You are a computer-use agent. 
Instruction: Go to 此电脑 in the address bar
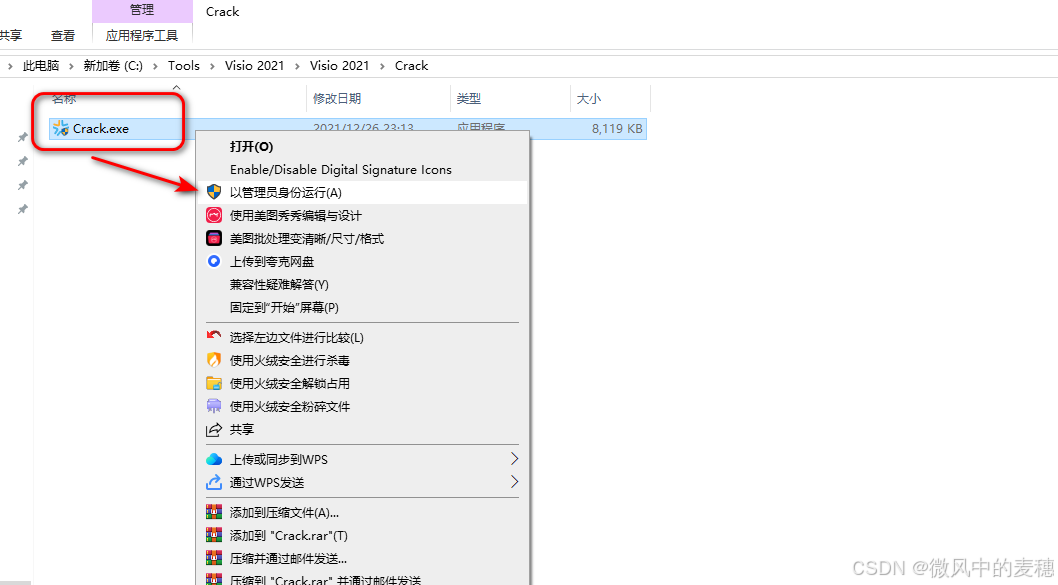coord(41,65)
